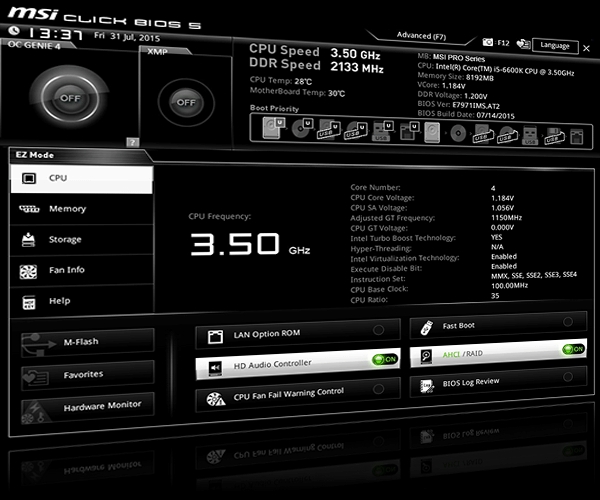
Task: Click the CPU SA Voltage 1.056V value
Action: pos(502,208)
